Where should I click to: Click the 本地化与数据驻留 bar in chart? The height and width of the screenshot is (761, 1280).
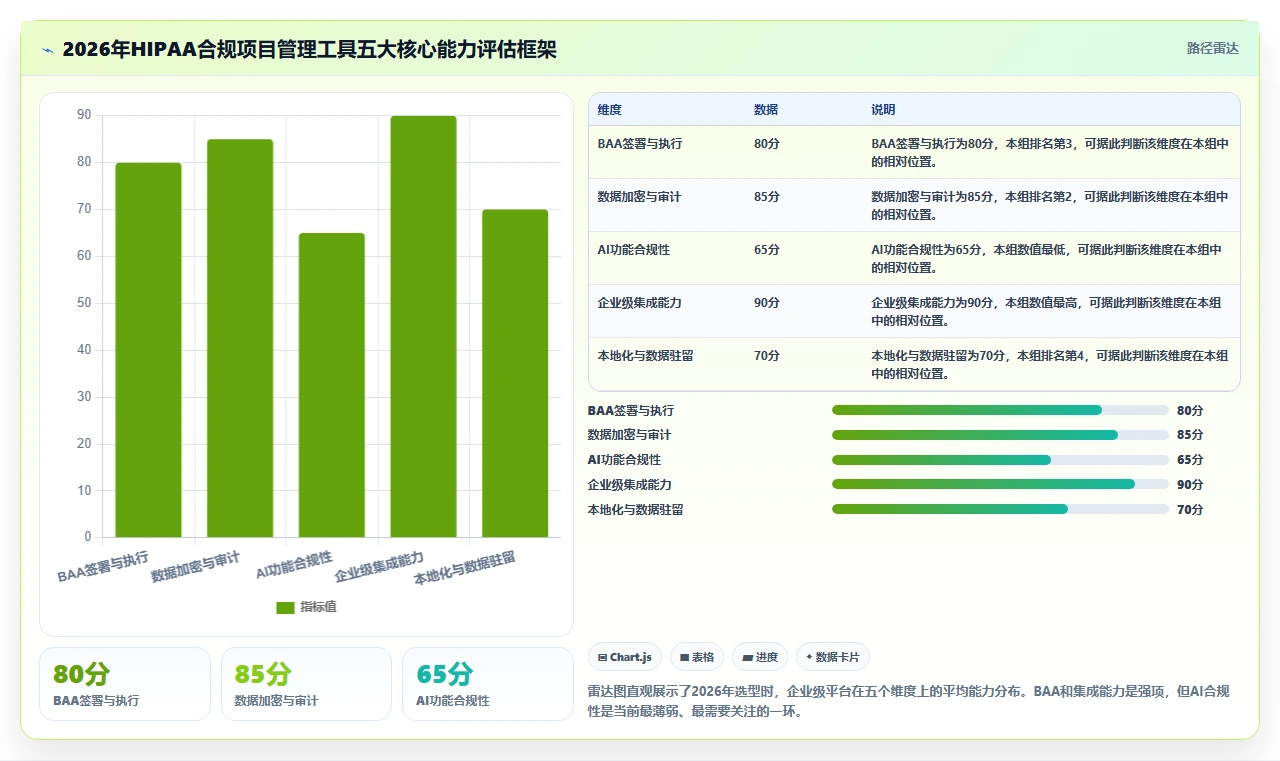pos(515,373)
